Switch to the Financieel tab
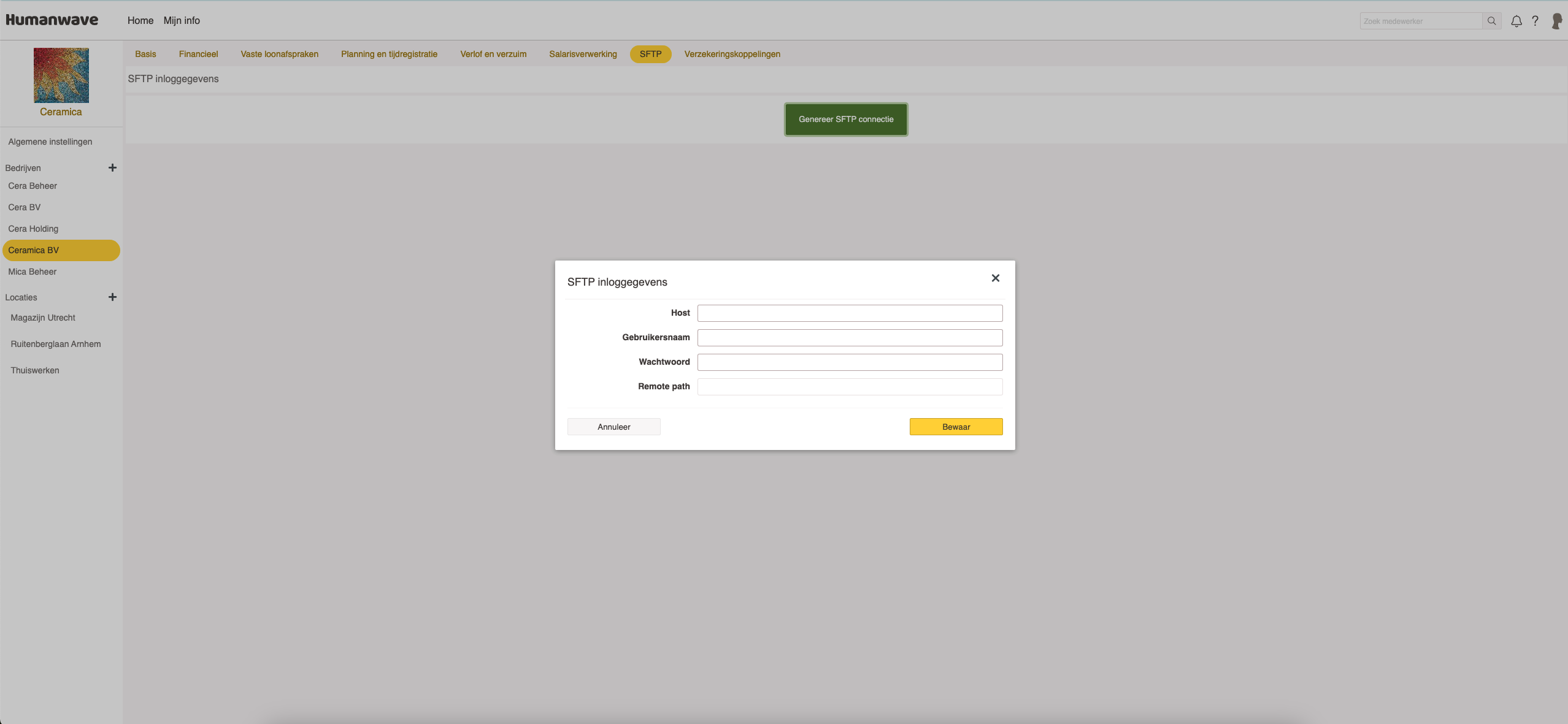 [x=198, y=54]
